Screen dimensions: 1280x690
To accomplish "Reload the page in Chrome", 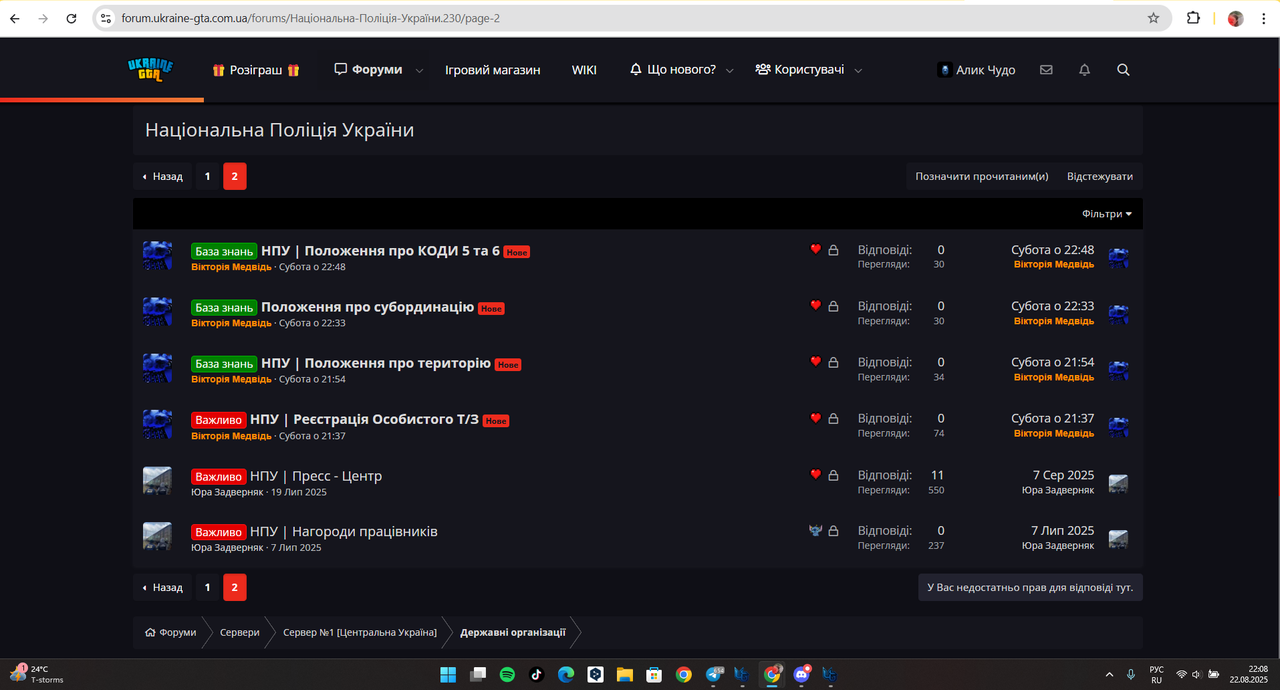I will 71,18.
